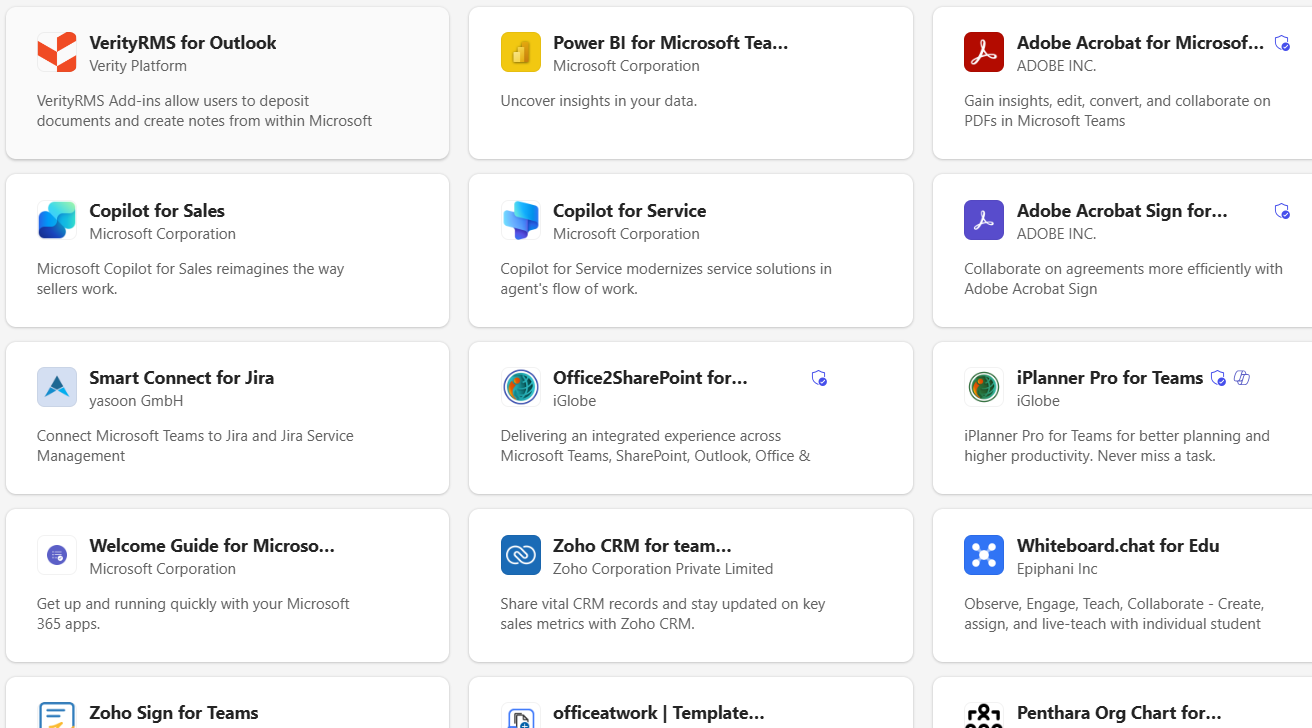Open officeatwork Template title
1312x728 pixels.
[x=659, y=713]
